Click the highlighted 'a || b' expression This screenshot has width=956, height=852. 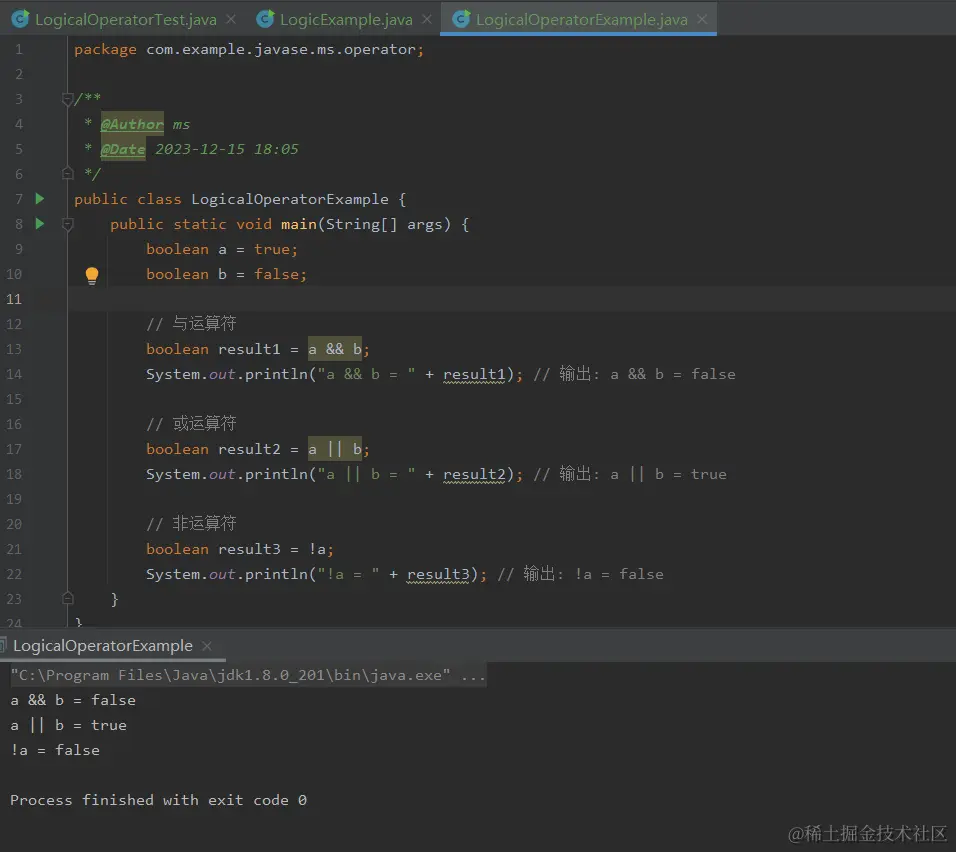pos(335,449)
